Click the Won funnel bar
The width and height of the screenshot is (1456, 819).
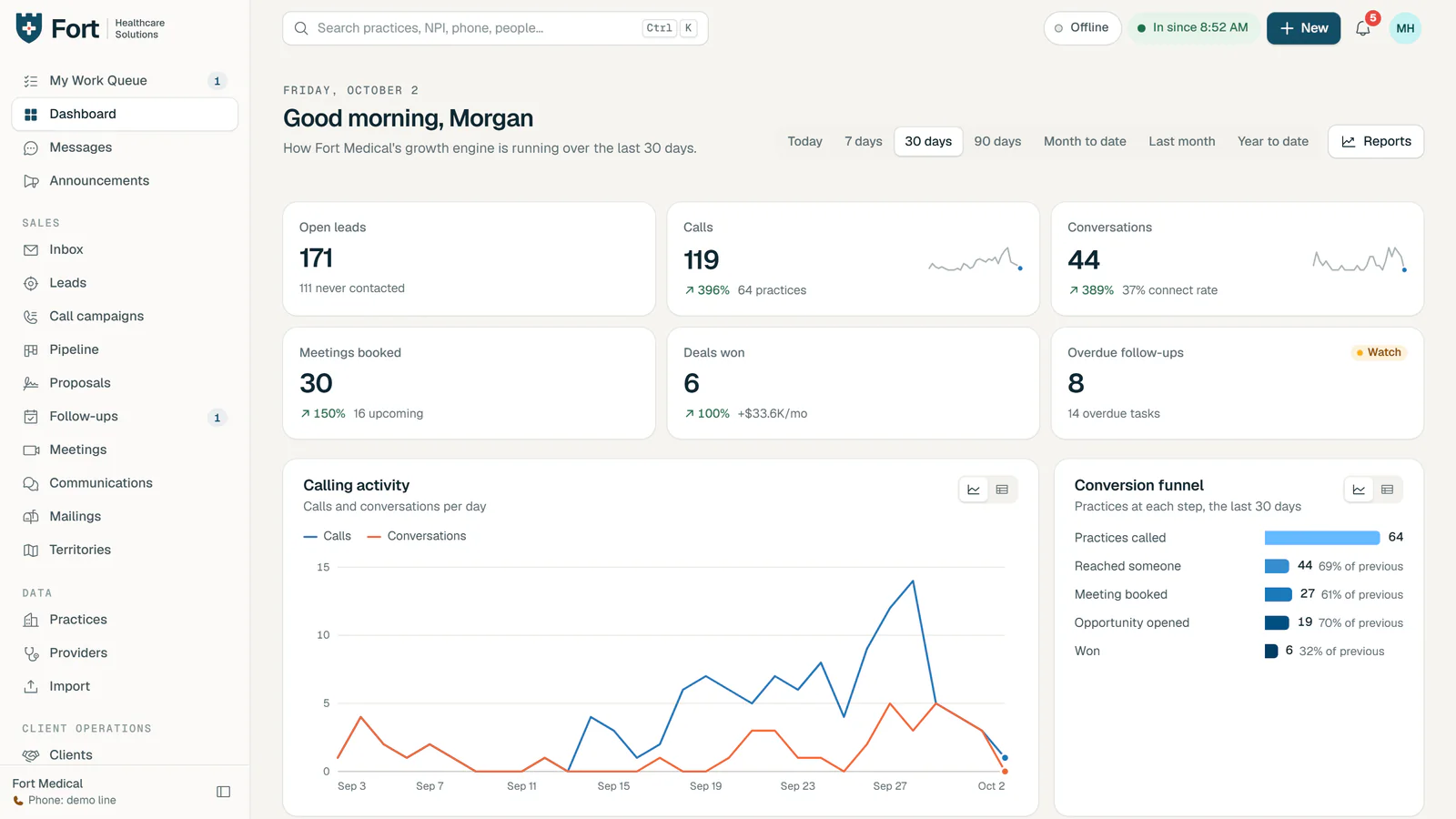1271,651
